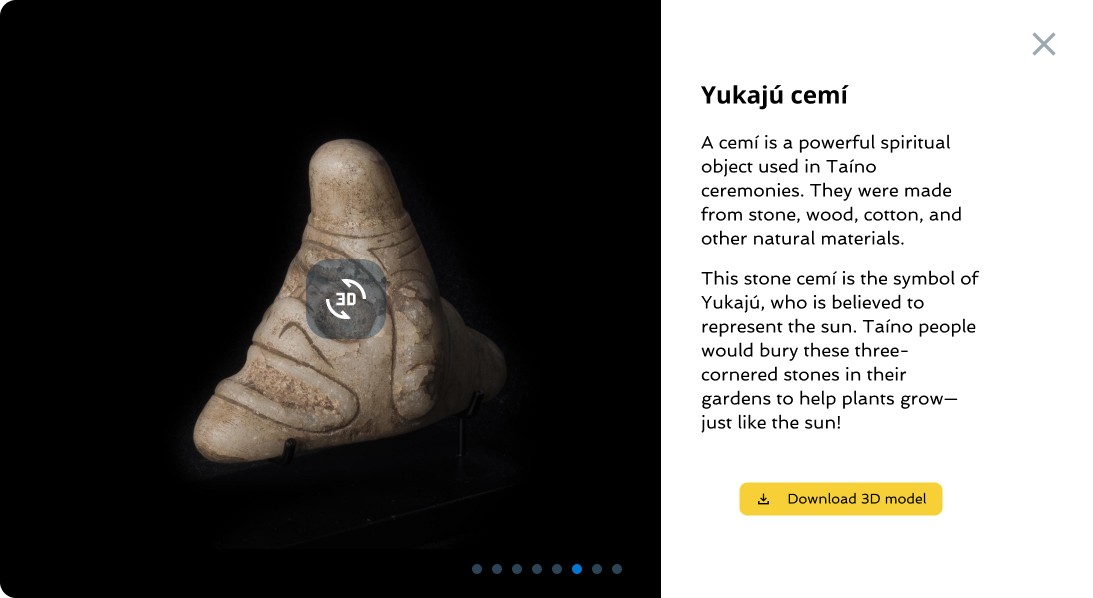Open the seventh carousel dot
The width and height of the screenshot is (1093, 598).
597,569
